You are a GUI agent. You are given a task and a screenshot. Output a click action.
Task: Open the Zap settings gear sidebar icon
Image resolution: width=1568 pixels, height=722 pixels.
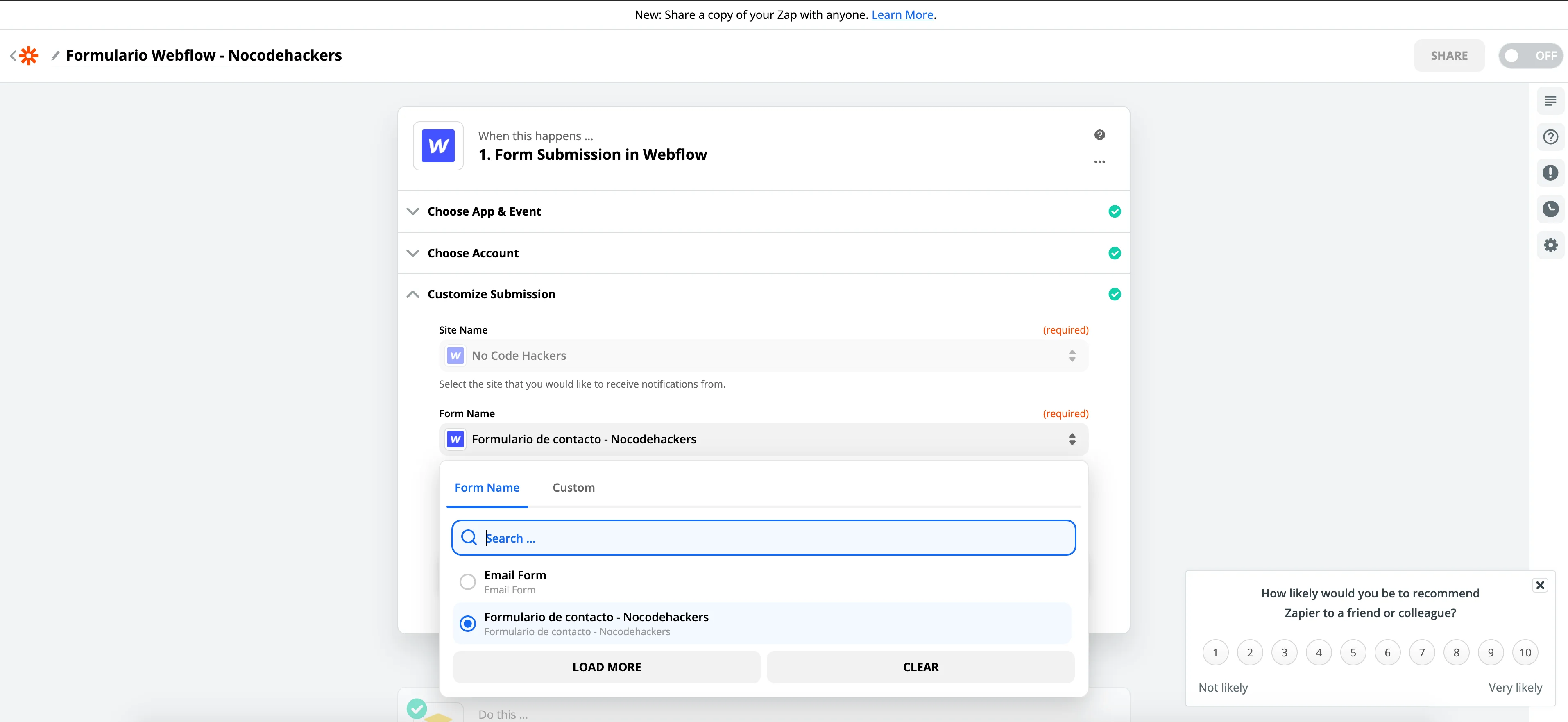[1550, 245]
